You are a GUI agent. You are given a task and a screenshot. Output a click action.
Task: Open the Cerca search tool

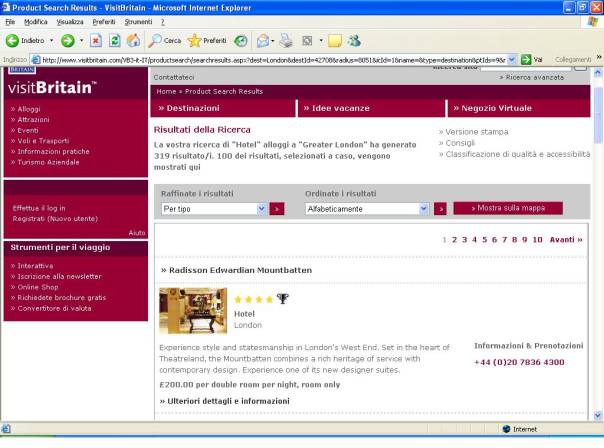click(x=164, y=40)
